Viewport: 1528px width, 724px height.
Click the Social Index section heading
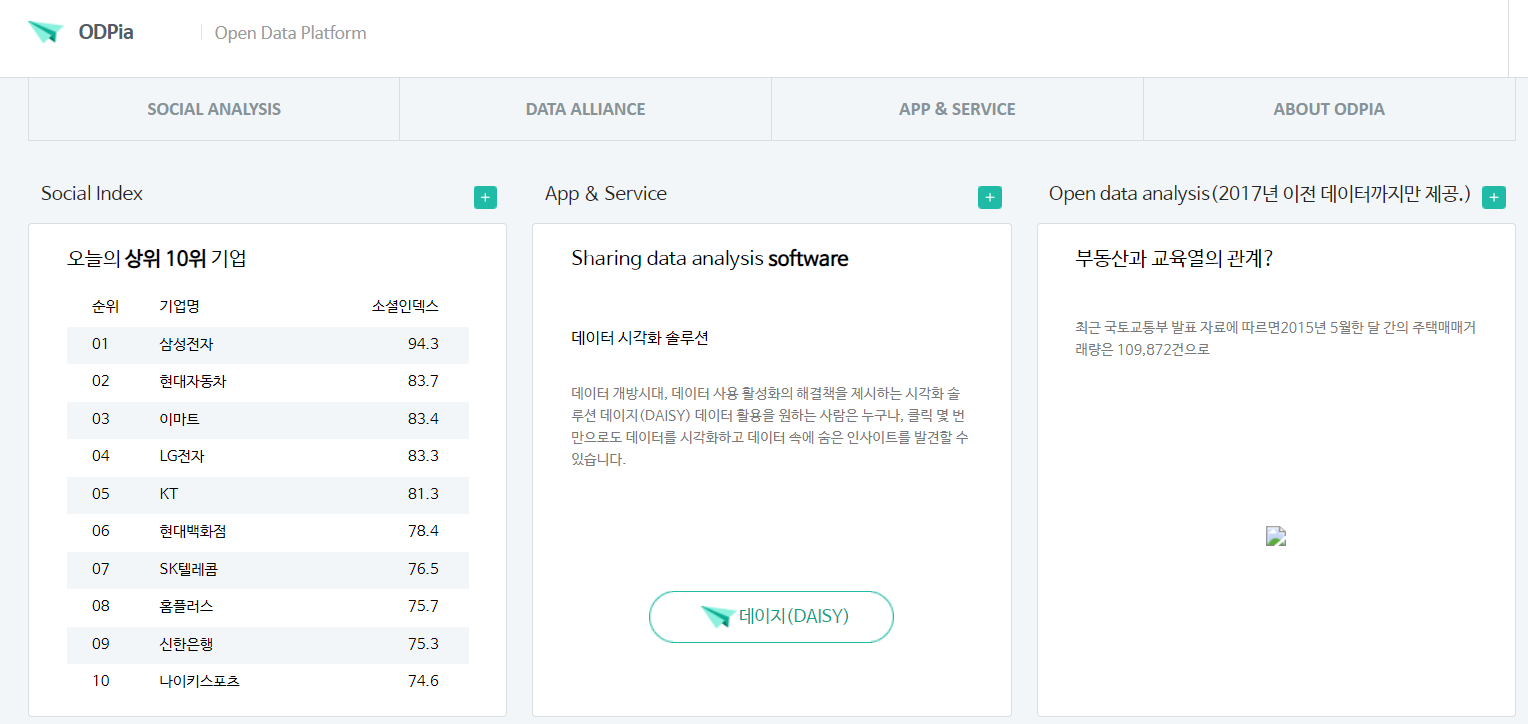point(92,193)
